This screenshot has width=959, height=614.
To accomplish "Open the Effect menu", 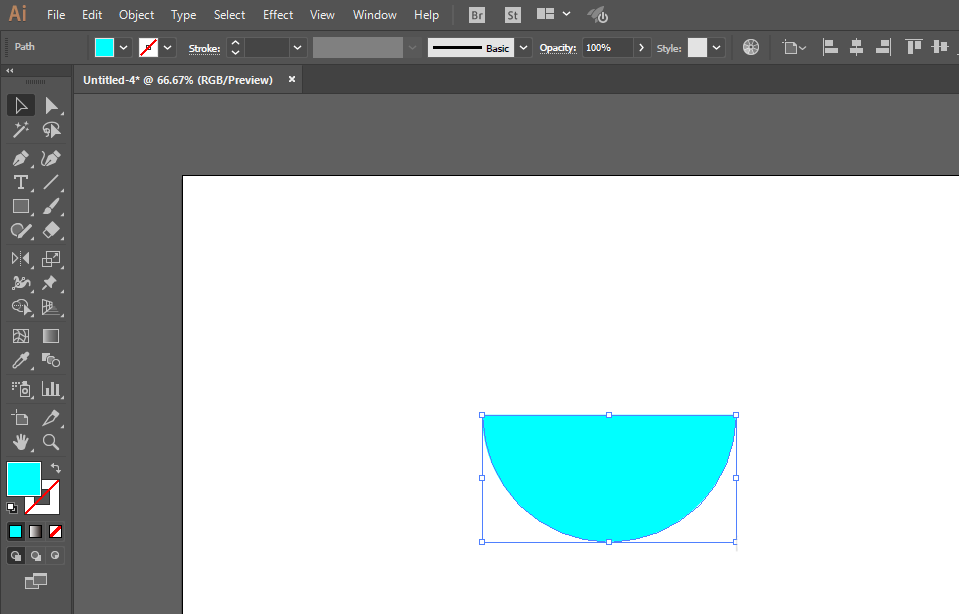I will point(278,15).
